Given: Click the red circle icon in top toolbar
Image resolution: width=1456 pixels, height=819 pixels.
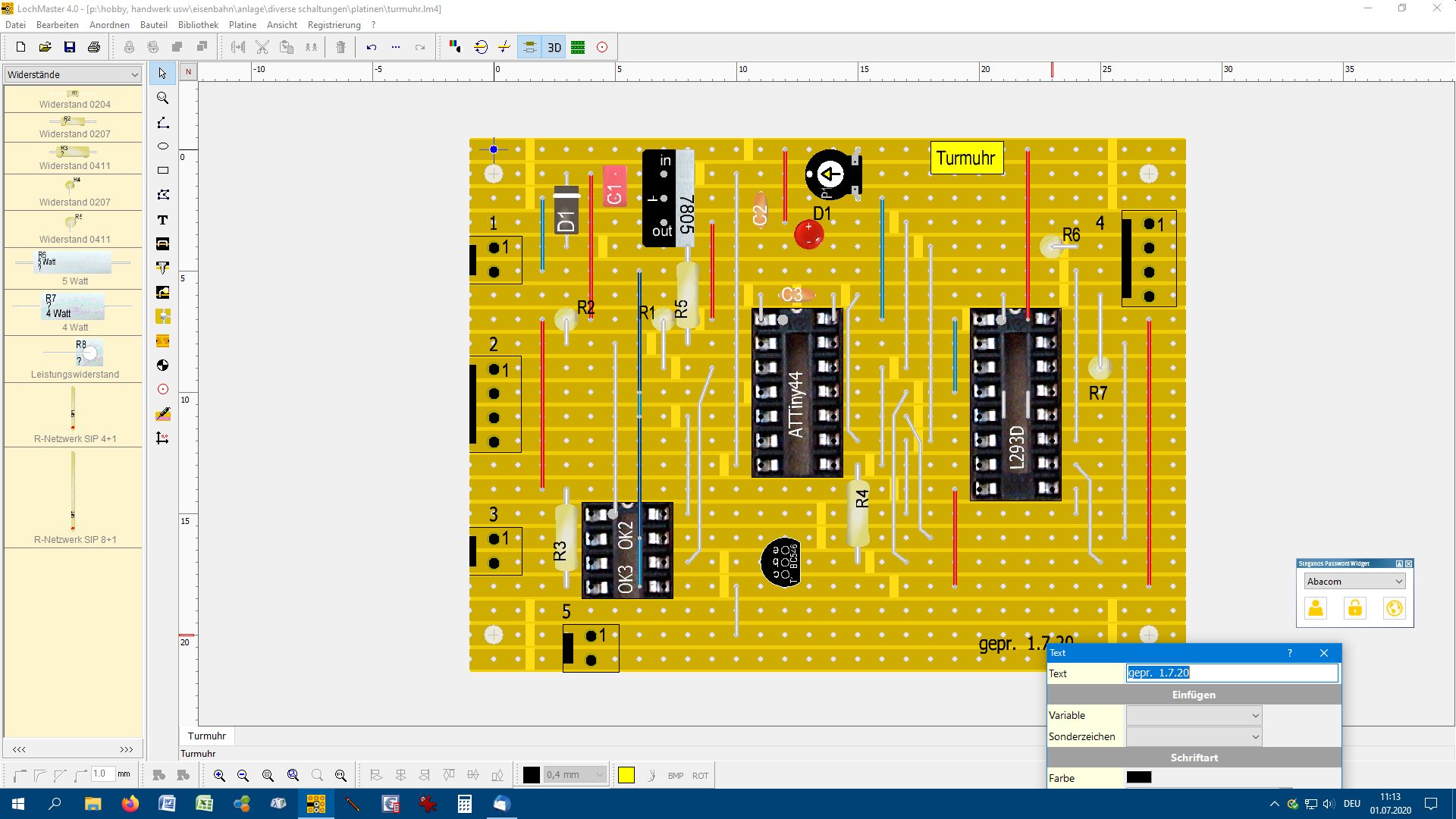Looking at the screenshot, I should (x=602, y=47).
